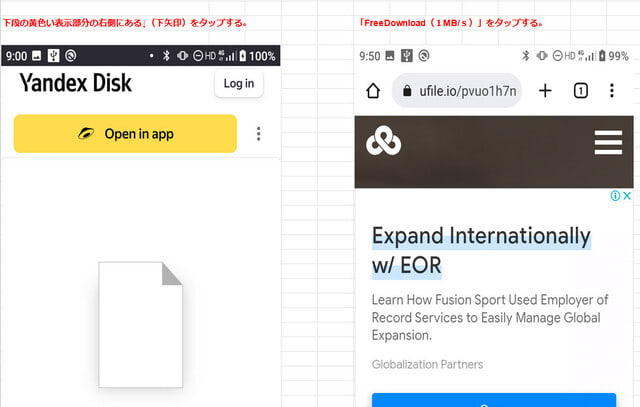This screenshot has width=640, height=407.
Task: Tap the image notification icon in right status bar
Action: pos(390,56)
